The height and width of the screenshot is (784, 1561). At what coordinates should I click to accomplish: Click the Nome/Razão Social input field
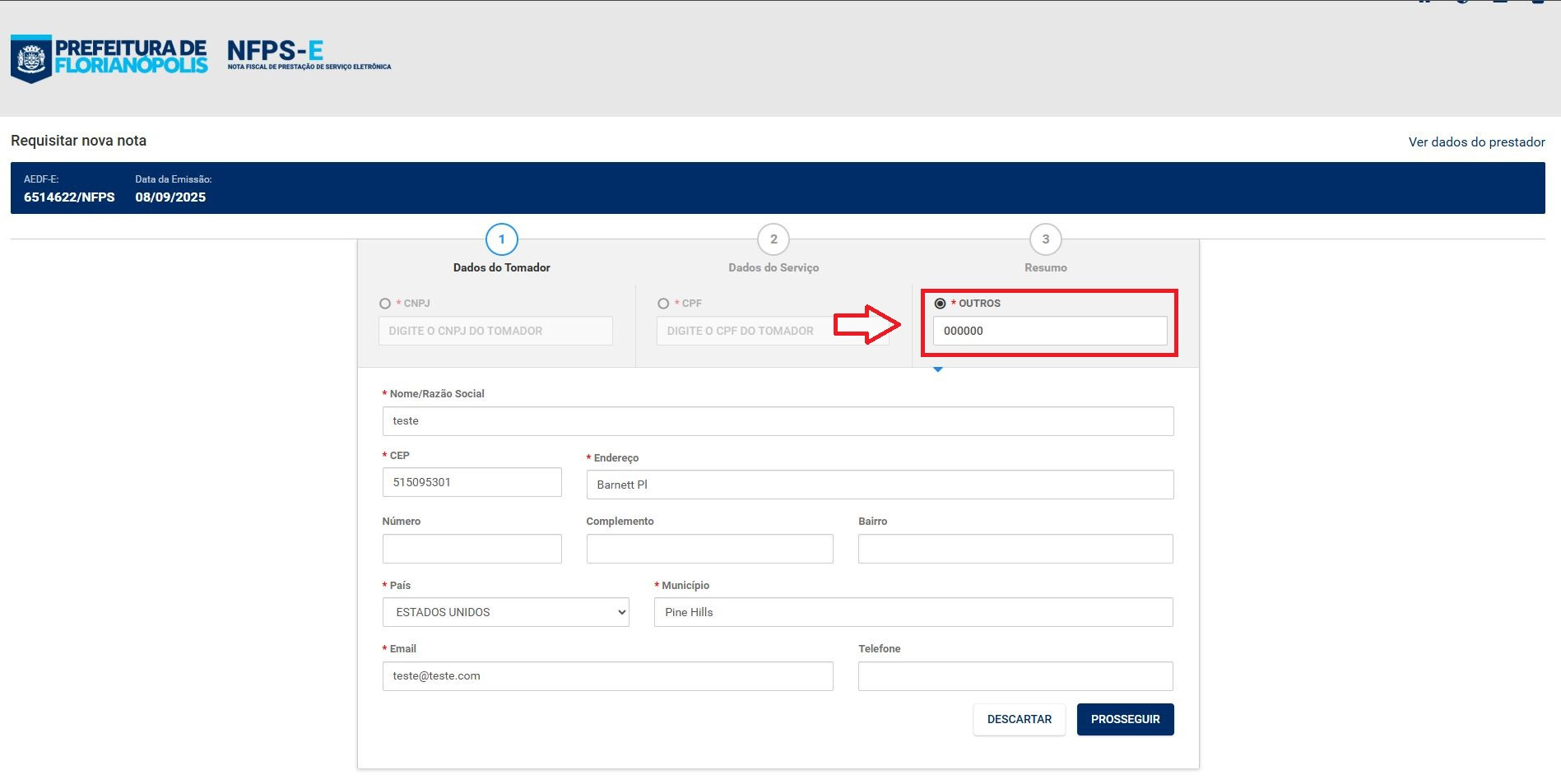point(778,421)
